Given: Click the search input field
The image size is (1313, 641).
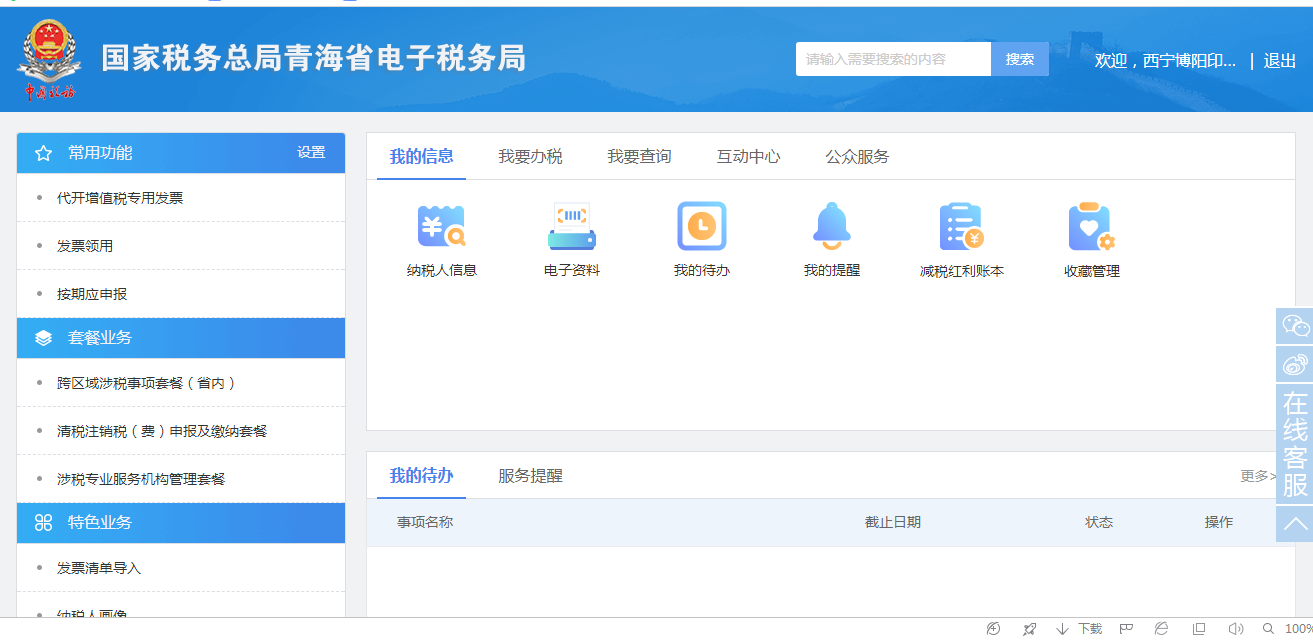Looking at the screenshot, I should click(892, 60).
